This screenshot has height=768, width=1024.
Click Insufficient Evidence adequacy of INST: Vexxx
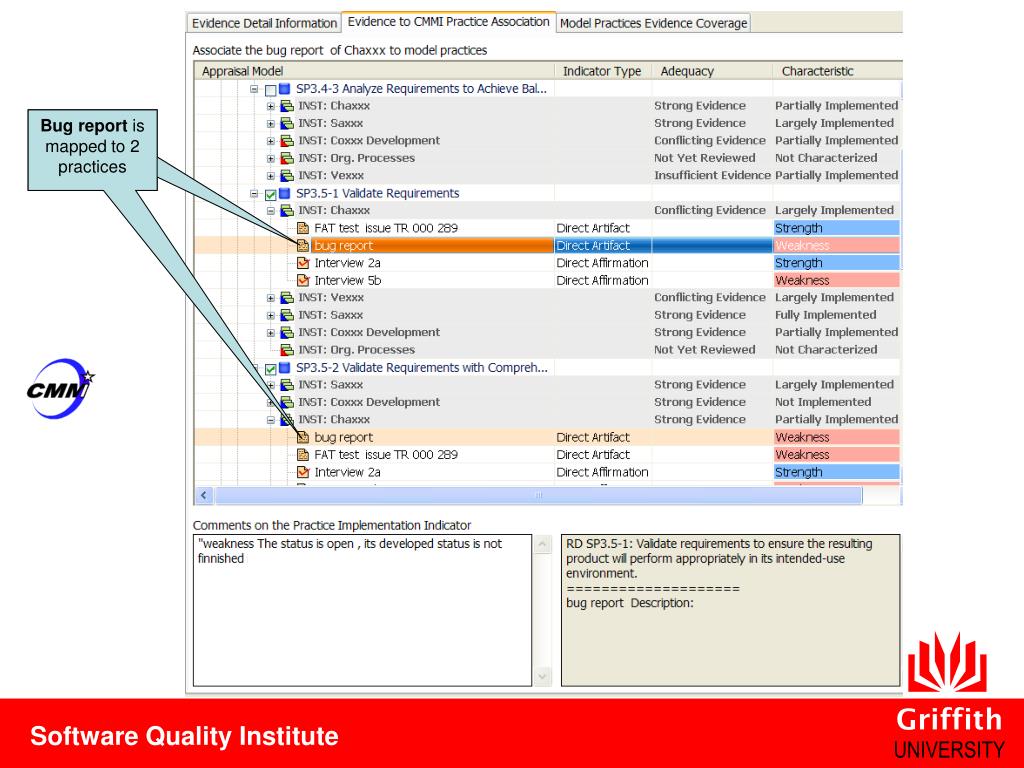[x=712, y=176]
